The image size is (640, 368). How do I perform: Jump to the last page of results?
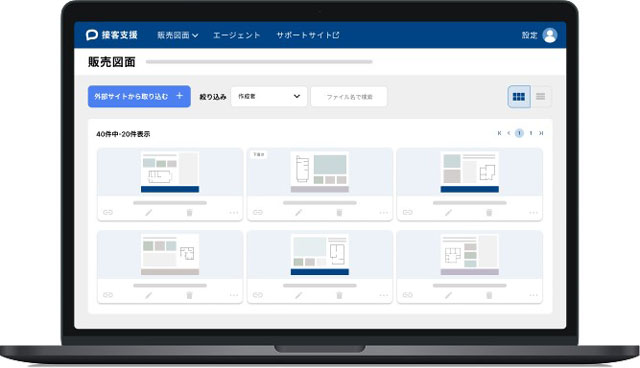coord(541,133)
